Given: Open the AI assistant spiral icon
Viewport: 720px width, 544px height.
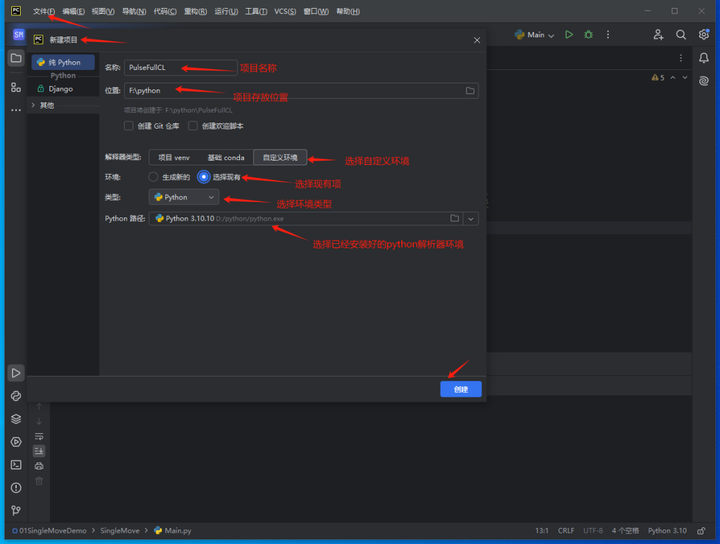Looking at the screenshot, I should pos(703,81).
